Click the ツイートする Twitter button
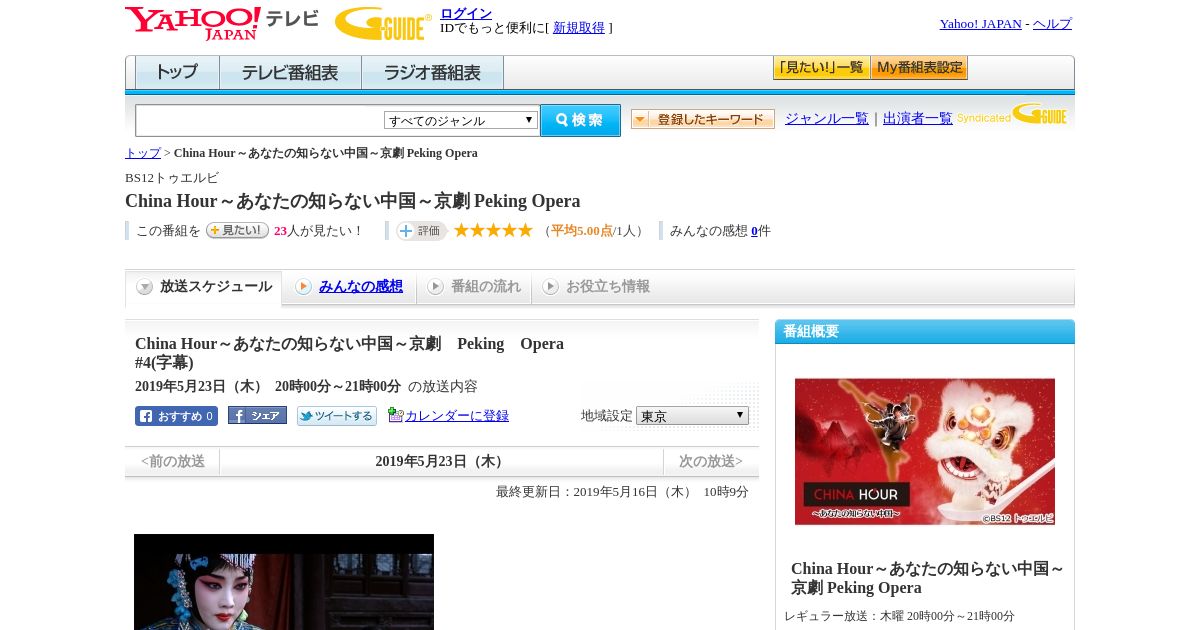Viewport: 1200px width, 630px height. (x=337, y=416)
